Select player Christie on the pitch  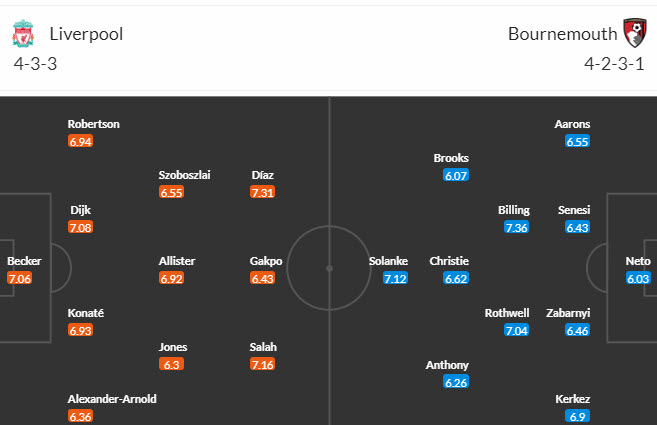[449, 261]
